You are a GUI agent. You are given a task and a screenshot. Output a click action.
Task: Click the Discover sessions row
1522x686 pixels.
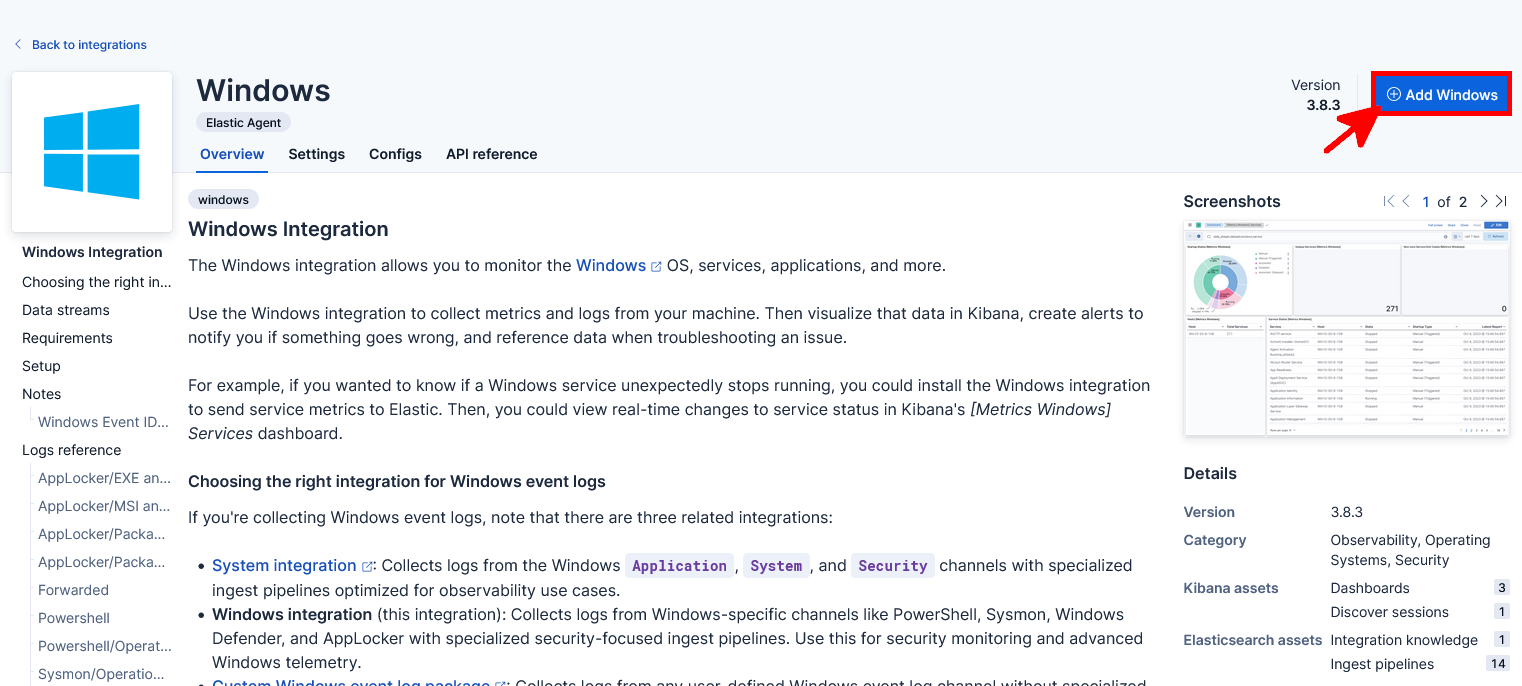point(1420,612)
